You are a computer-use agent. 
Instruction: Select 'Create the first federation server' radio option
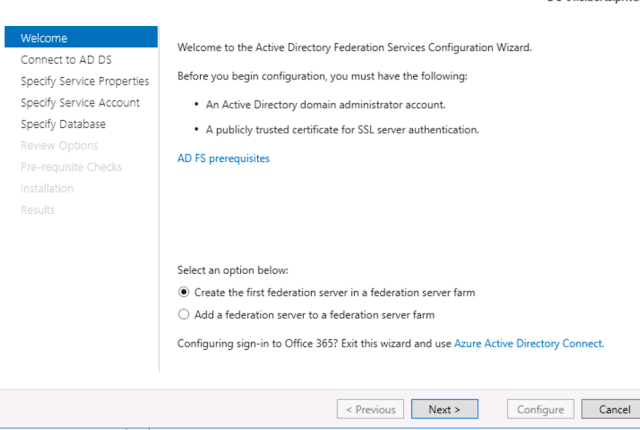click(184, 292)
